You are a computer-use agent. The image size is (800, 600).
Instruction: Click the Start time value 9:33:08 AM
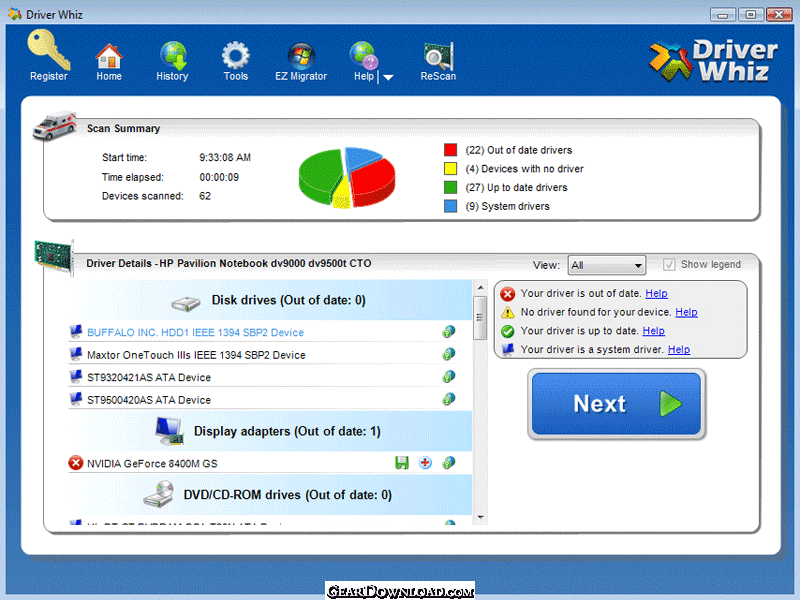tap(225, 158)
